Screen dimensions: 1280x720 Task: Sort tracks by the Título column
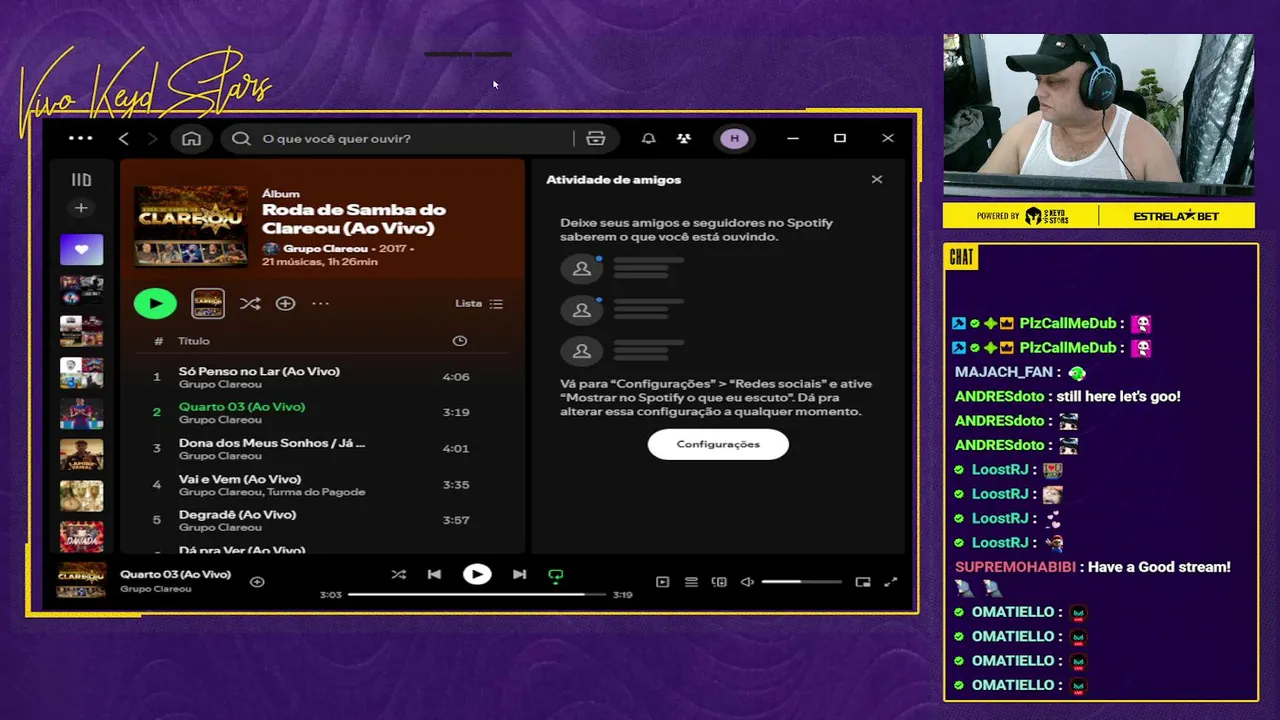click(194, 341)
